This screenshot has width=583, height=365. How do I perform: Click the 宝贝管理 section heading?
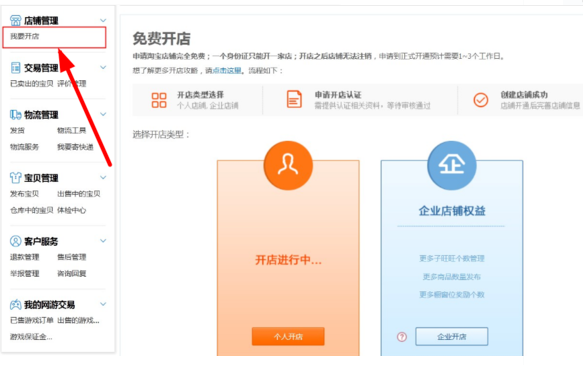41,178
